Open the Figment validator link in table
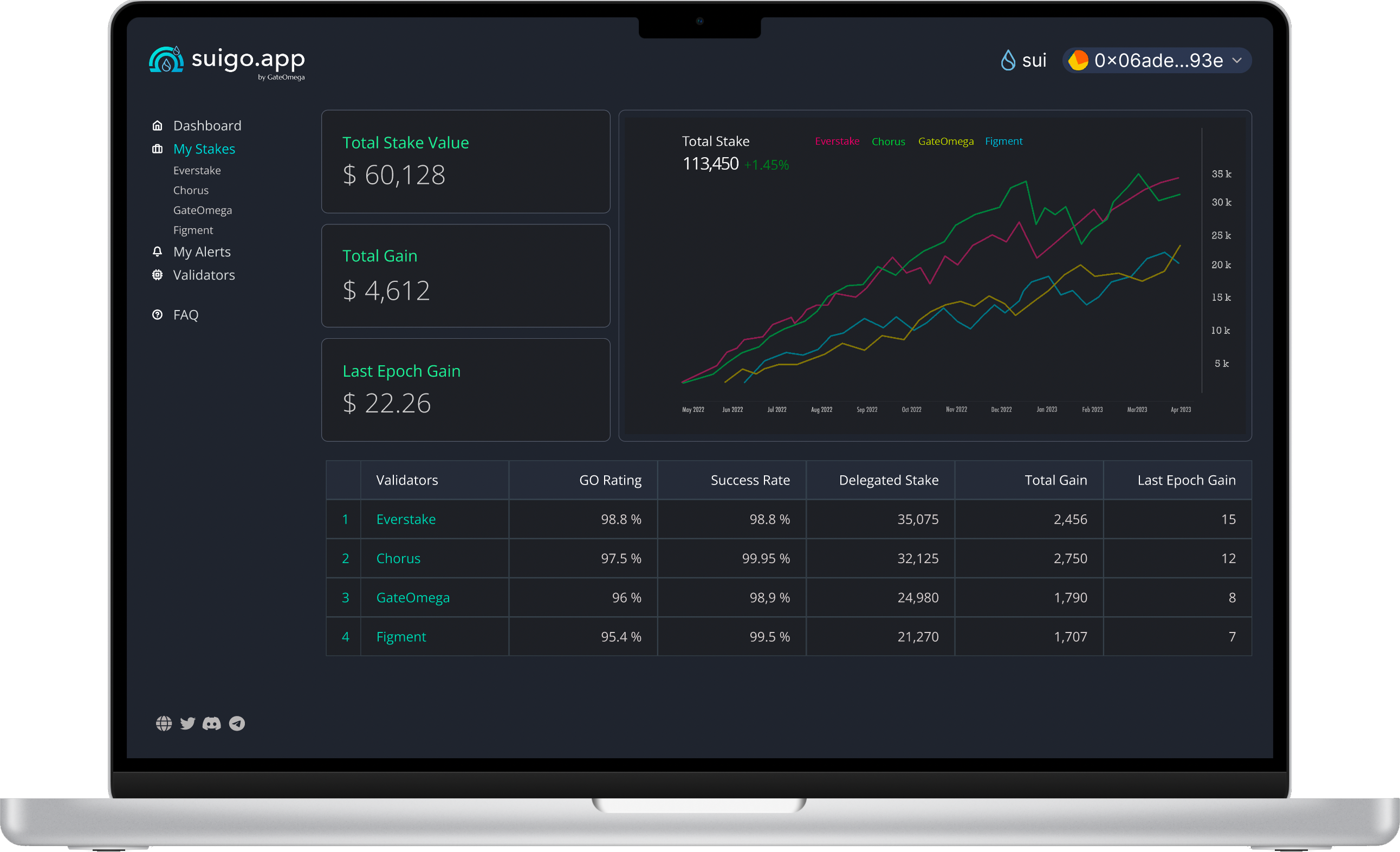The height and width of the screenshot is (852, 1400). (x=401, y=637)
